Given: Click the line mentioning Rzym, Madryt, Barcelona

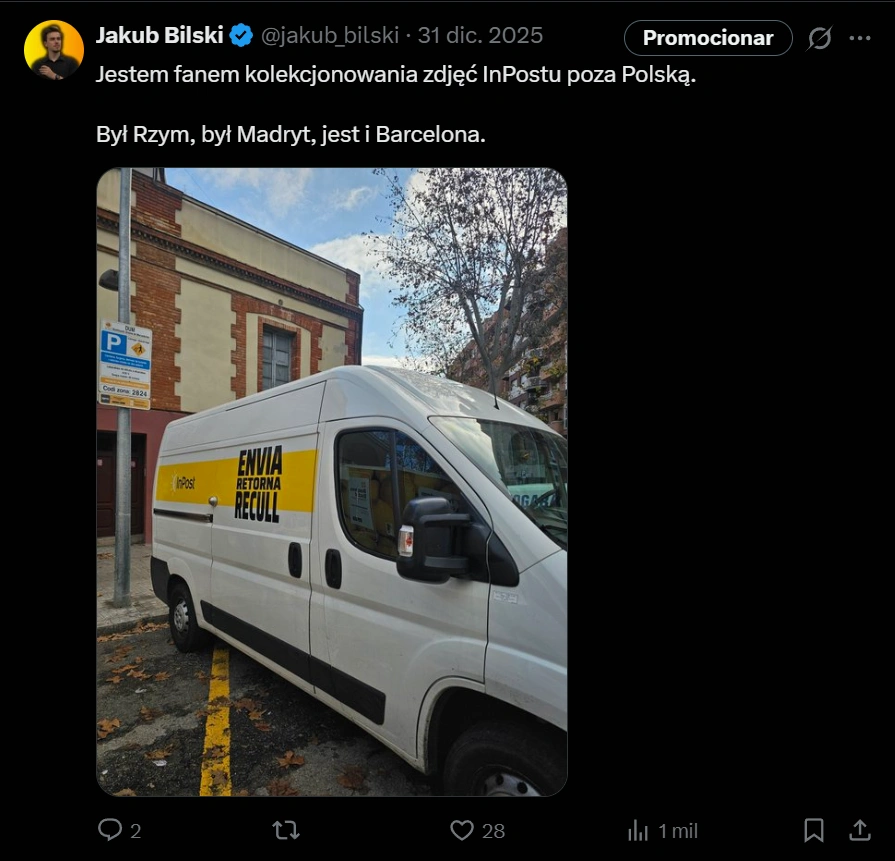Looking at the screenshot, I should click(291, 134).
